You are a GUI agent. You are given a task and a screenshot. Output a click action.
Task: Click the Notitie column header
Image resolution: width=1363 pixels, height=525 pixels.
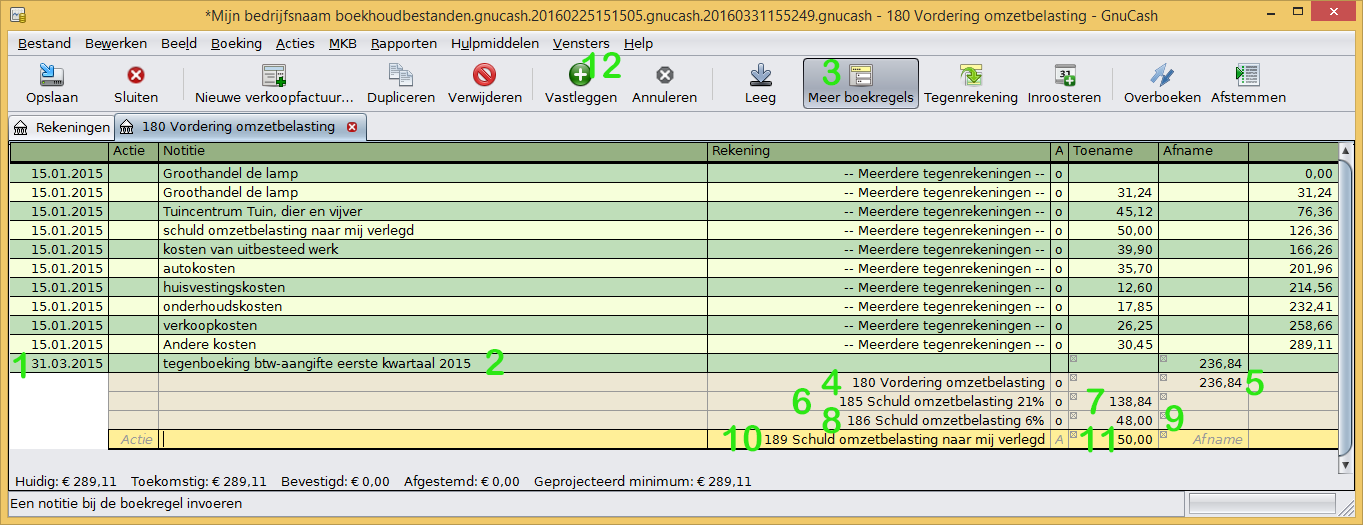[432, 151]
